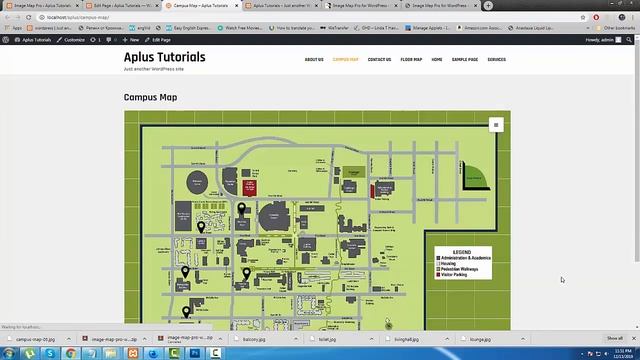
Task: Click the updates counter icon in admin bar
Action: (x=95, y=40)
